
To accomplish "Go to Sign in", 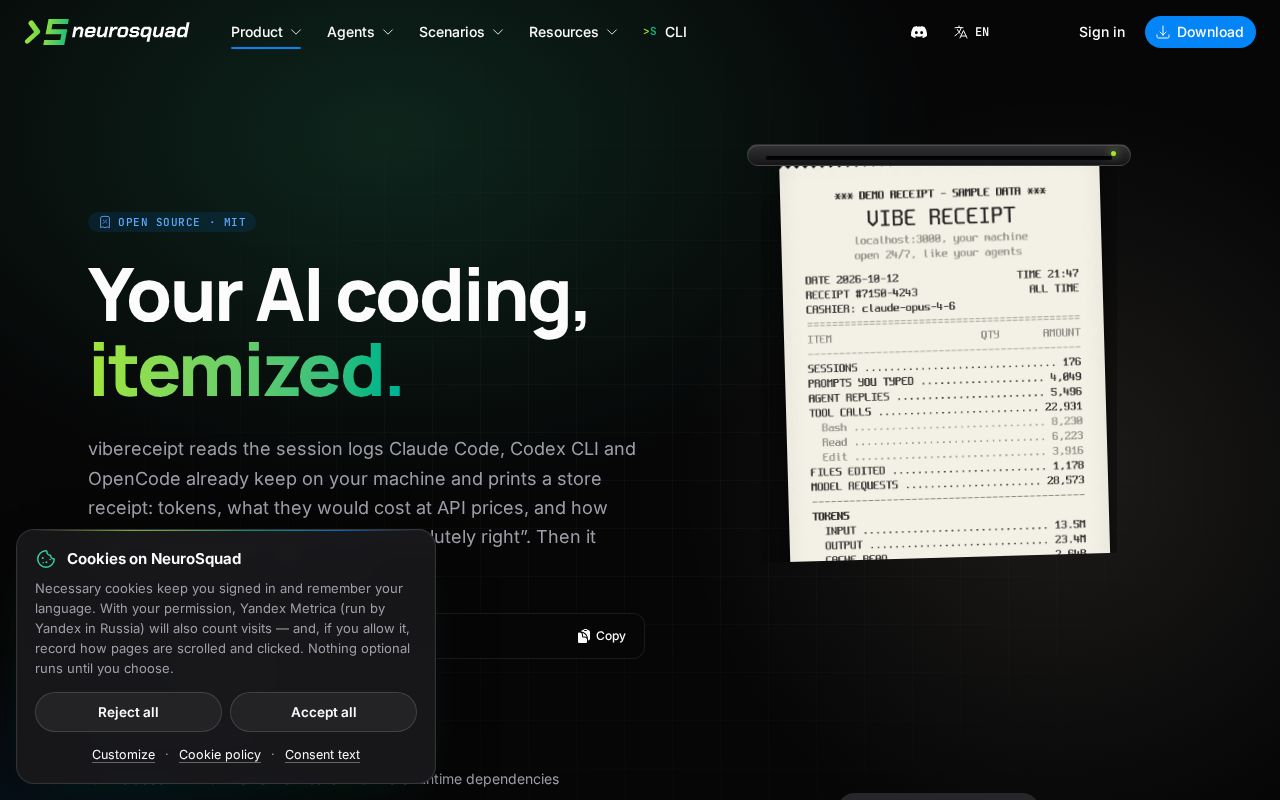I will (x=1102, y=32).
